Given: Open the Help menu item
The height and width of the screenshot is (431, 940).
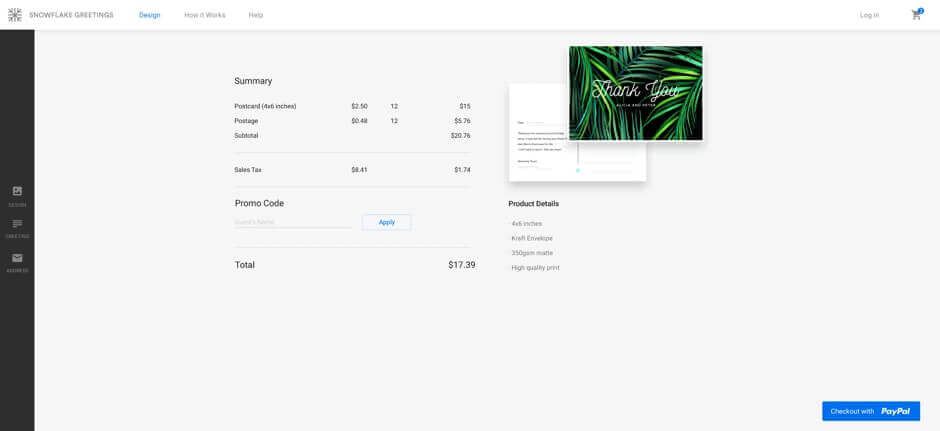Looking at the screenshot, I should 256,15.
